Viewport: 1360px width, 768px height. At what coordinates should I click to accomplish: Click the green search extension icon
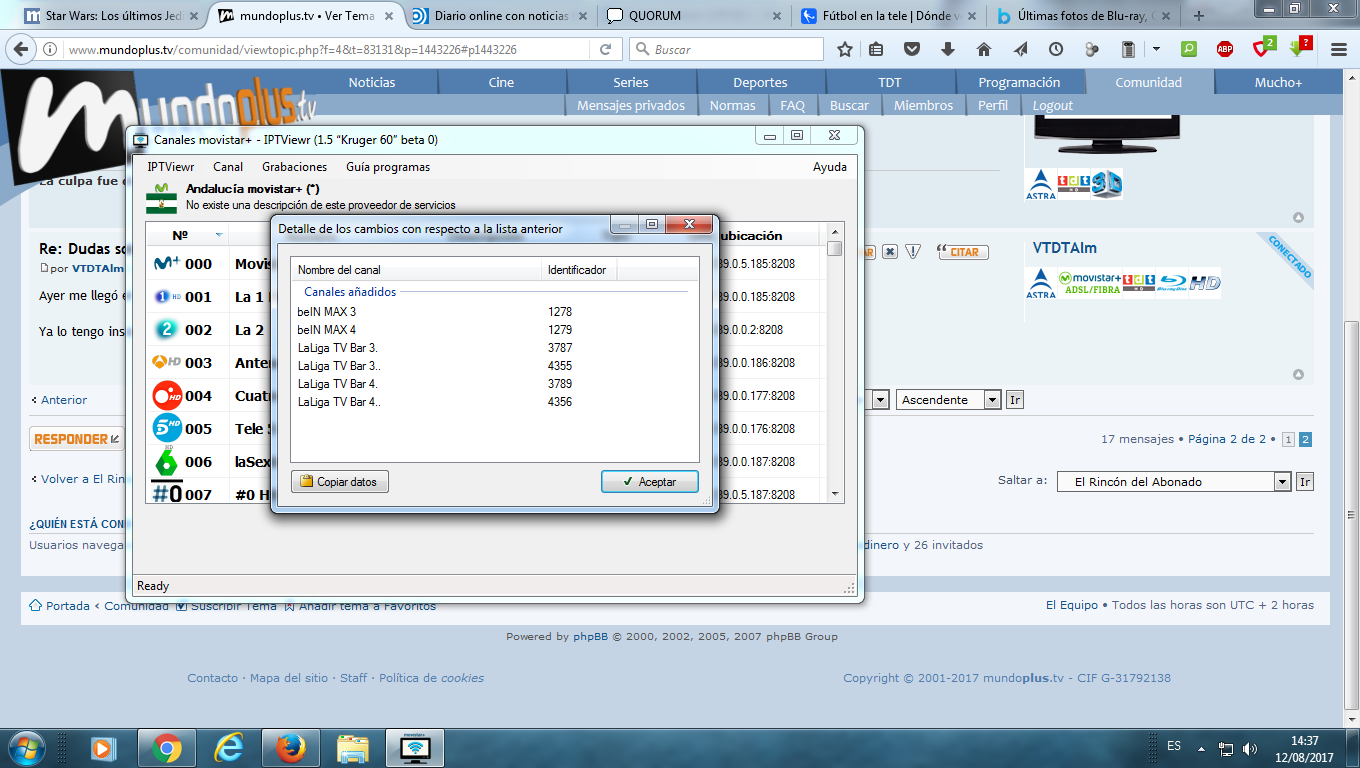pyautogui.click(x=1189, y=49)
